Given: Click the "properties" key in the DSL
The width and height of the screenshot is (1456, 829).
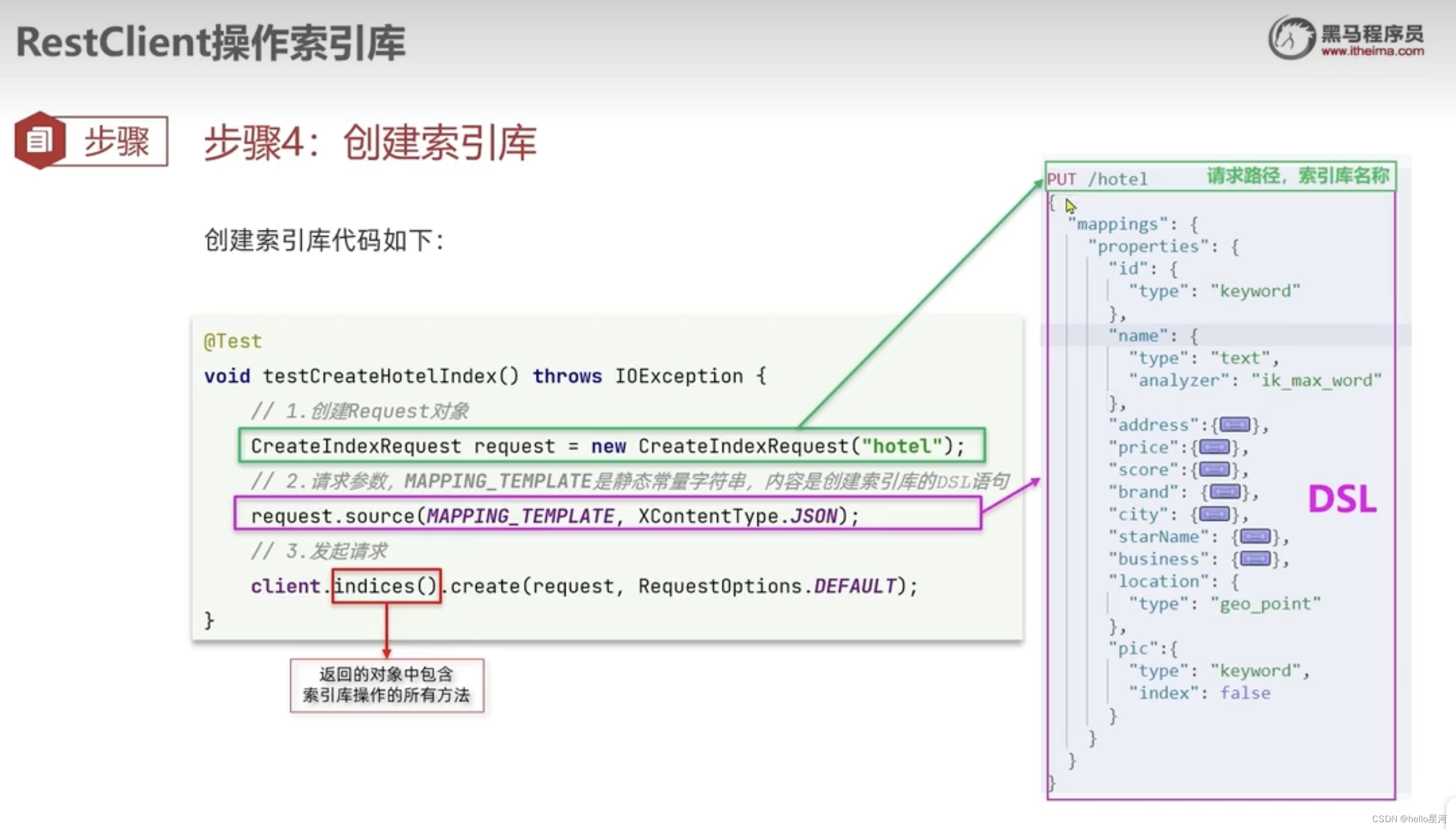Looking at the screenshot, I should pyautogui.click(x=1148, y=246).
